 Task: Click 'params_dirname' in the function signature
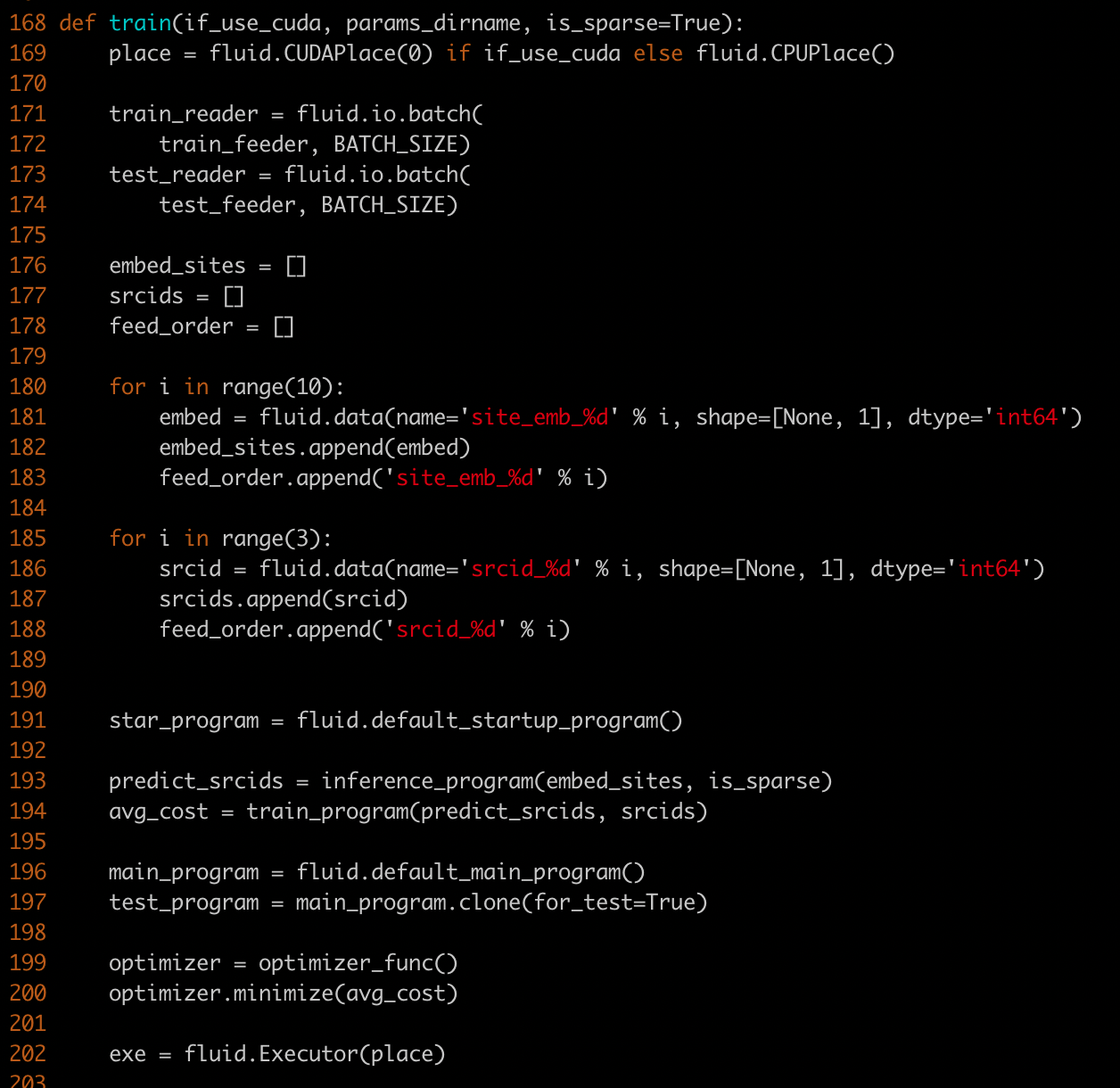tap(433, 22)
